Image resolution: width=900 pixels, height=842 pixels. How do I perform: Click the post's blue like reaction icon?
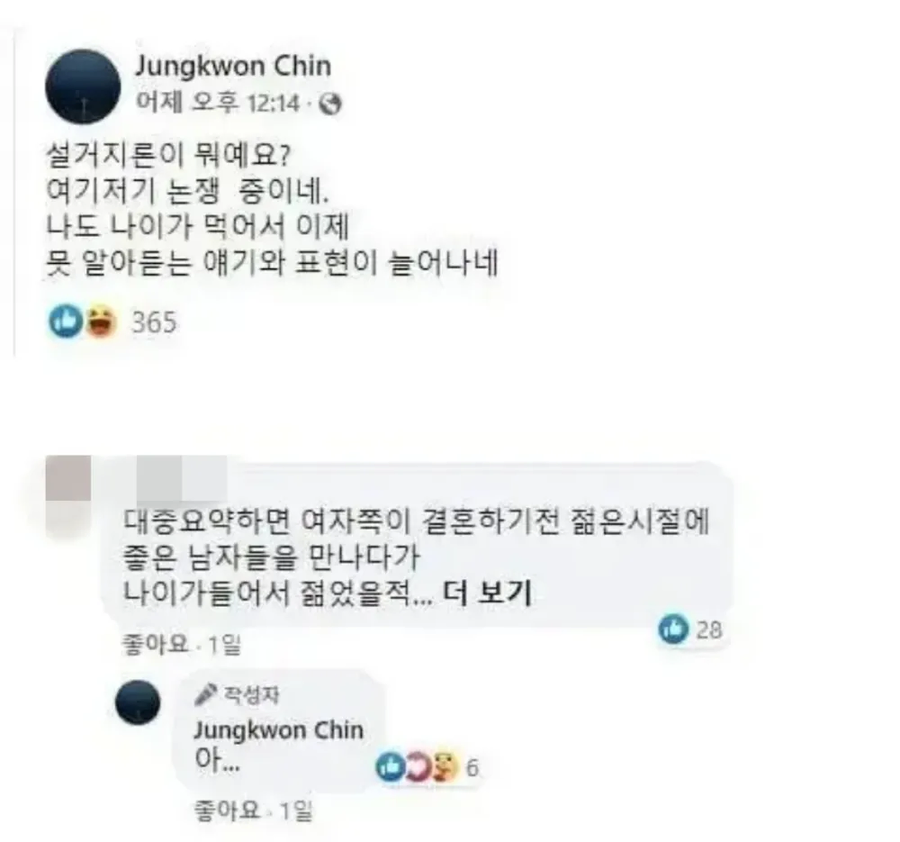(x=67, y=320)
